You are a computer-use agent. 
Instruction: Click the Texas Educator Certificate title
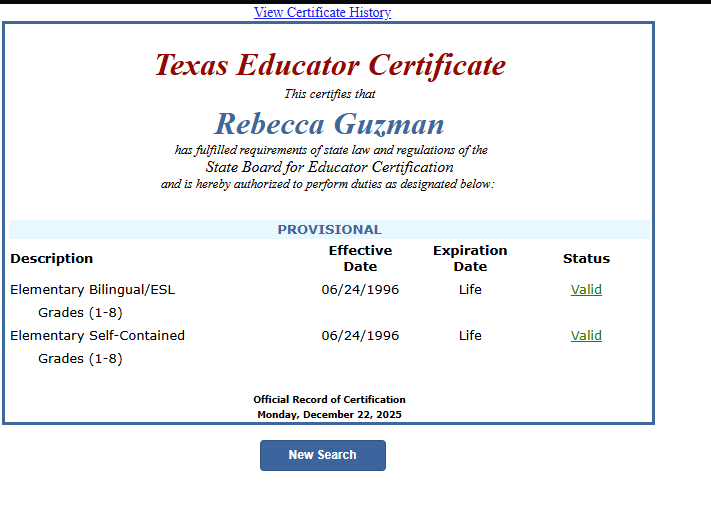click(330, 65)
